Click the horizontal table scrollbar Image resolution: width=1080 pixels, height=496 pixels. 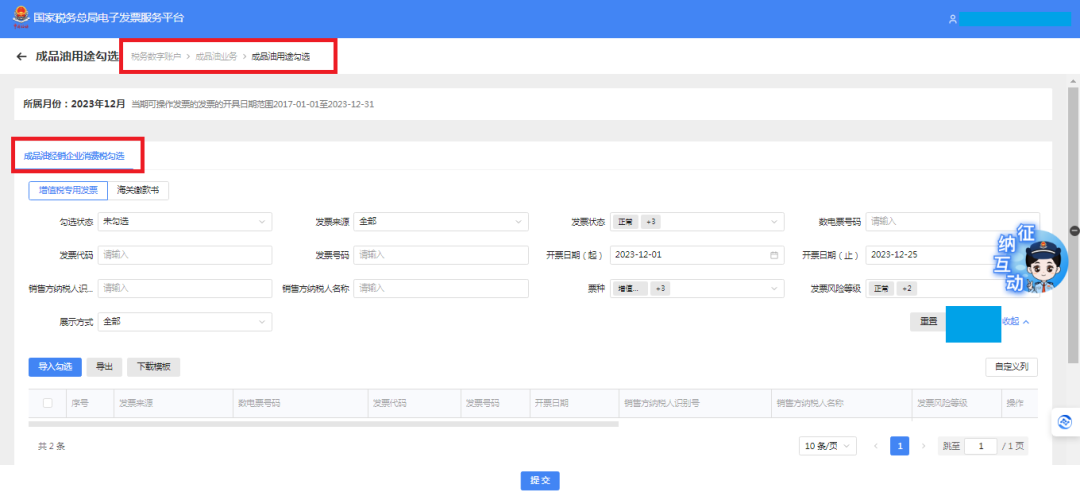pyautogui.click(x=324, y=424)
